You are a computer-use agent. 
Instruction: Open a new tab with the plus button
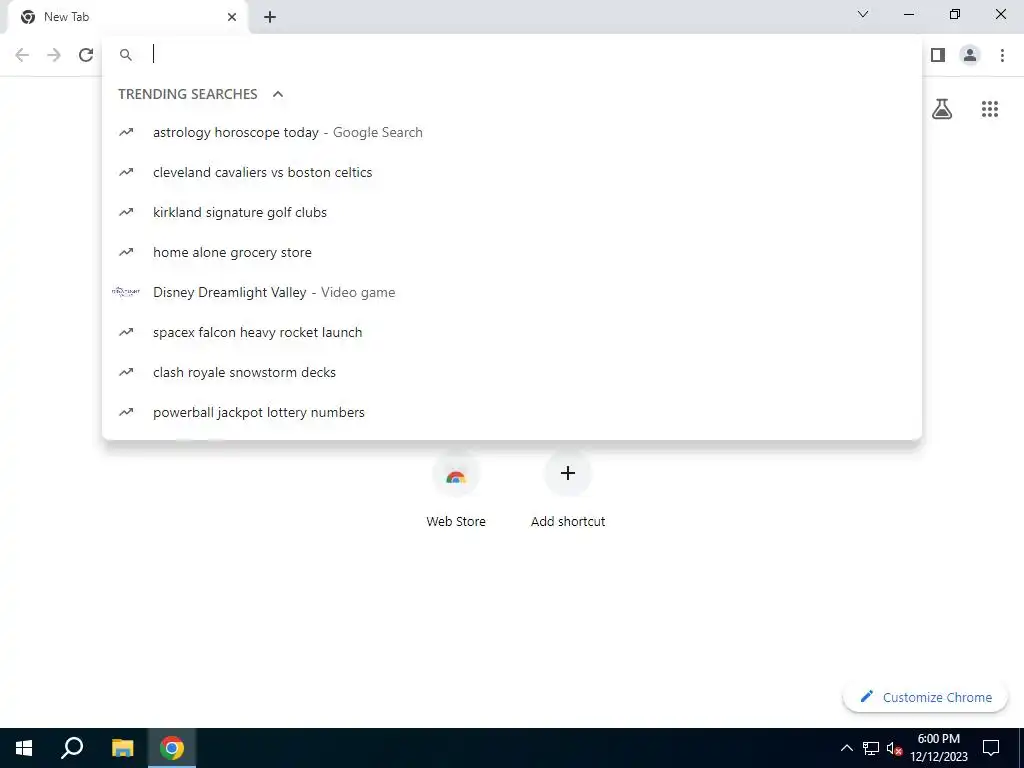coord(270,17)
